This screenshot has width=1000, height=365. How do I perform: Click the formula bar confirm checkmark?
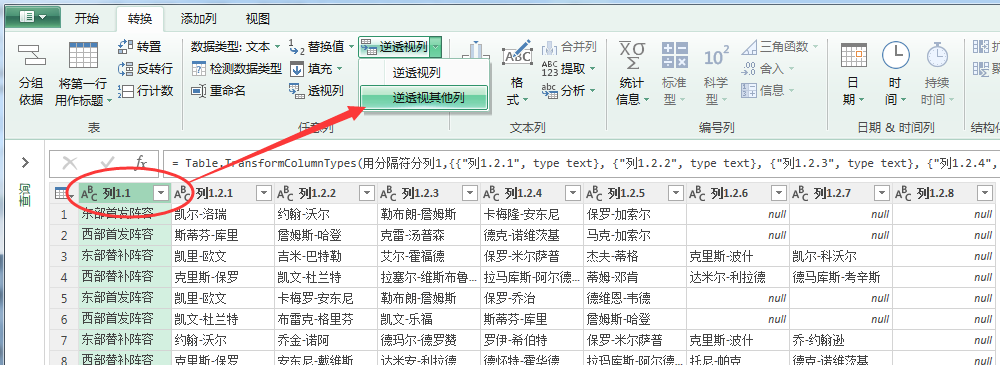point(107,163)
